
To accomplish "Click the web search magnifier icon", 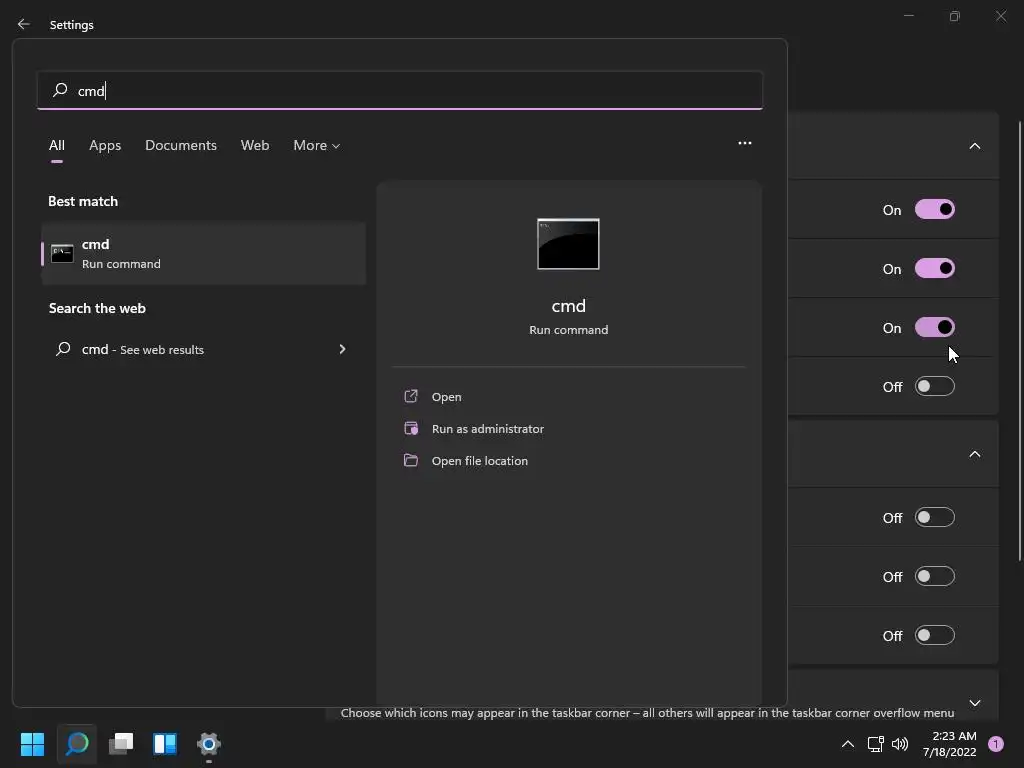I will (63, 349).
